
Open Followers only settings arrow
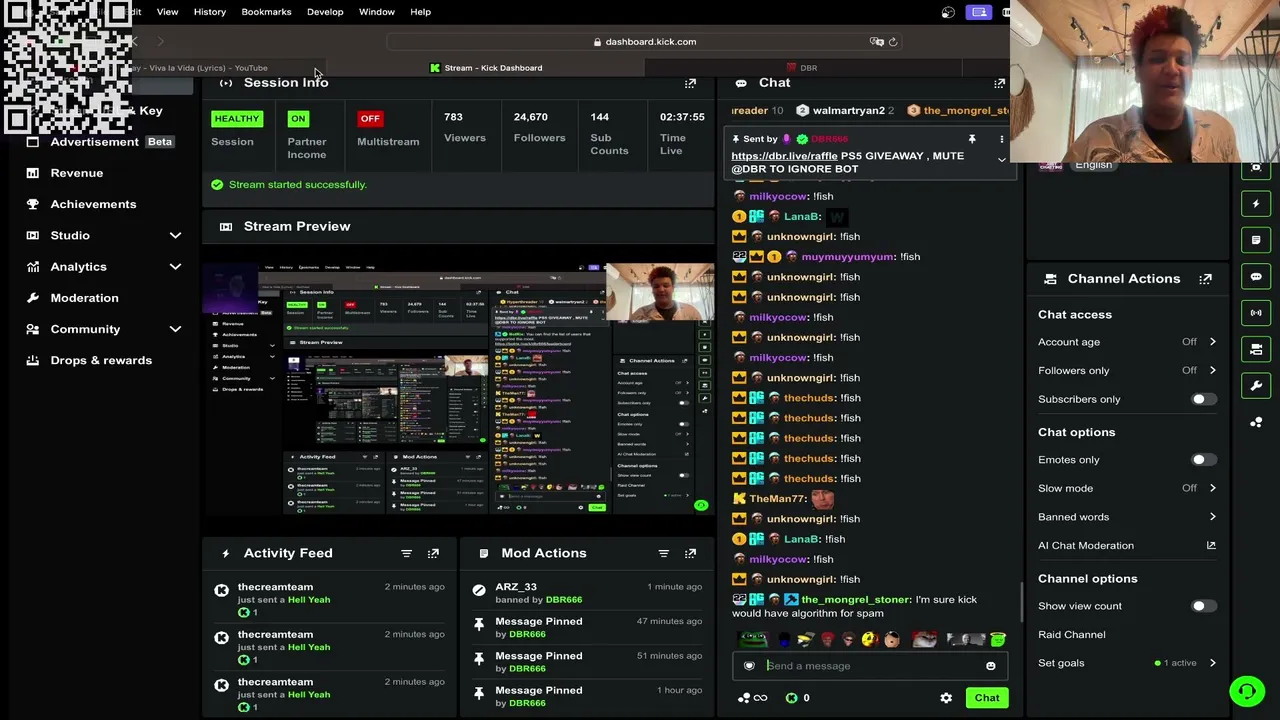click(1212, 370)
